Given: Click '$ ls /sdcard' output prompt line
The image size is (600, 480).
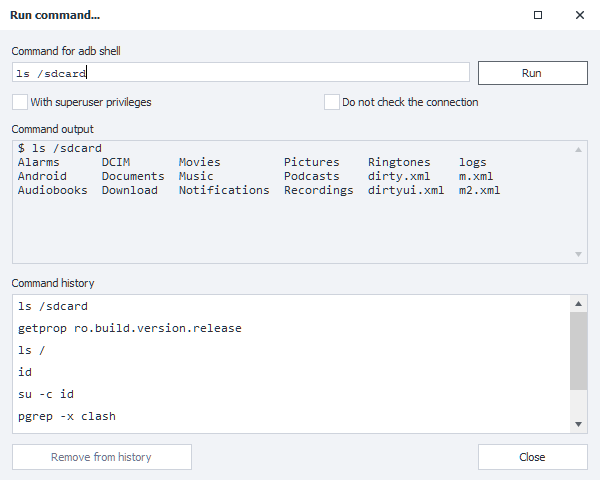Looking at the screenshot, I should pos(60,148).
